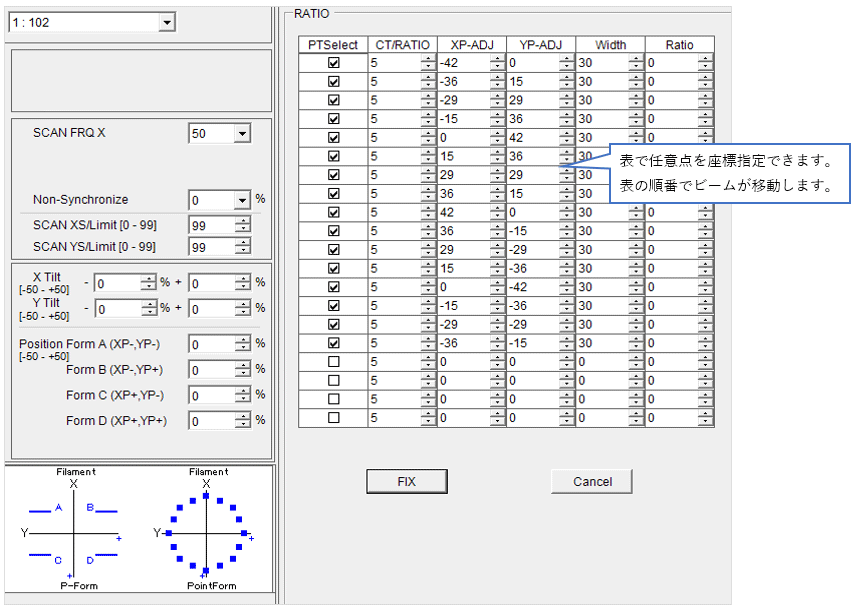Increase the X Tilt negative percent value
Viewport: 855px width, 609px height.
[x=148, y=279]
